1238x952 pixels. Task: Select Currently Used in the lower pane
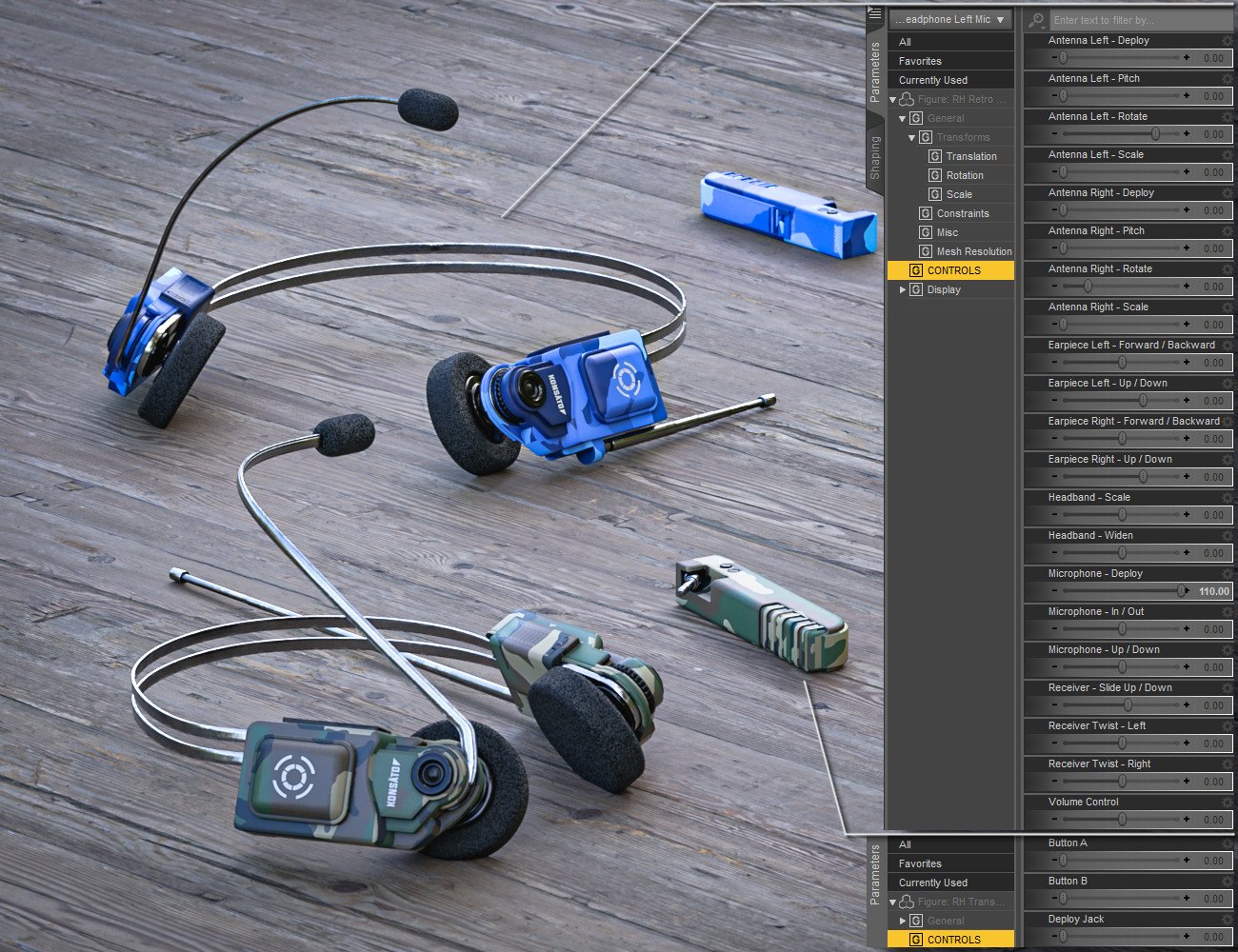933,882
